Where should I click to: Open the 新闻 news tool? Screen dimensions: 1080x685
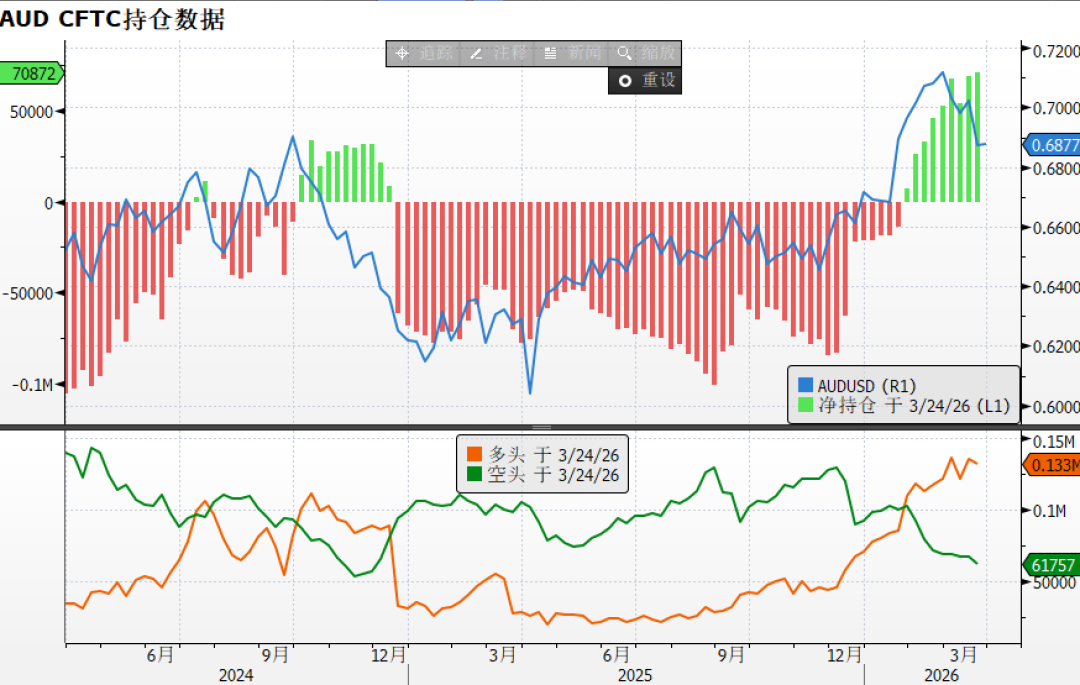572,53
